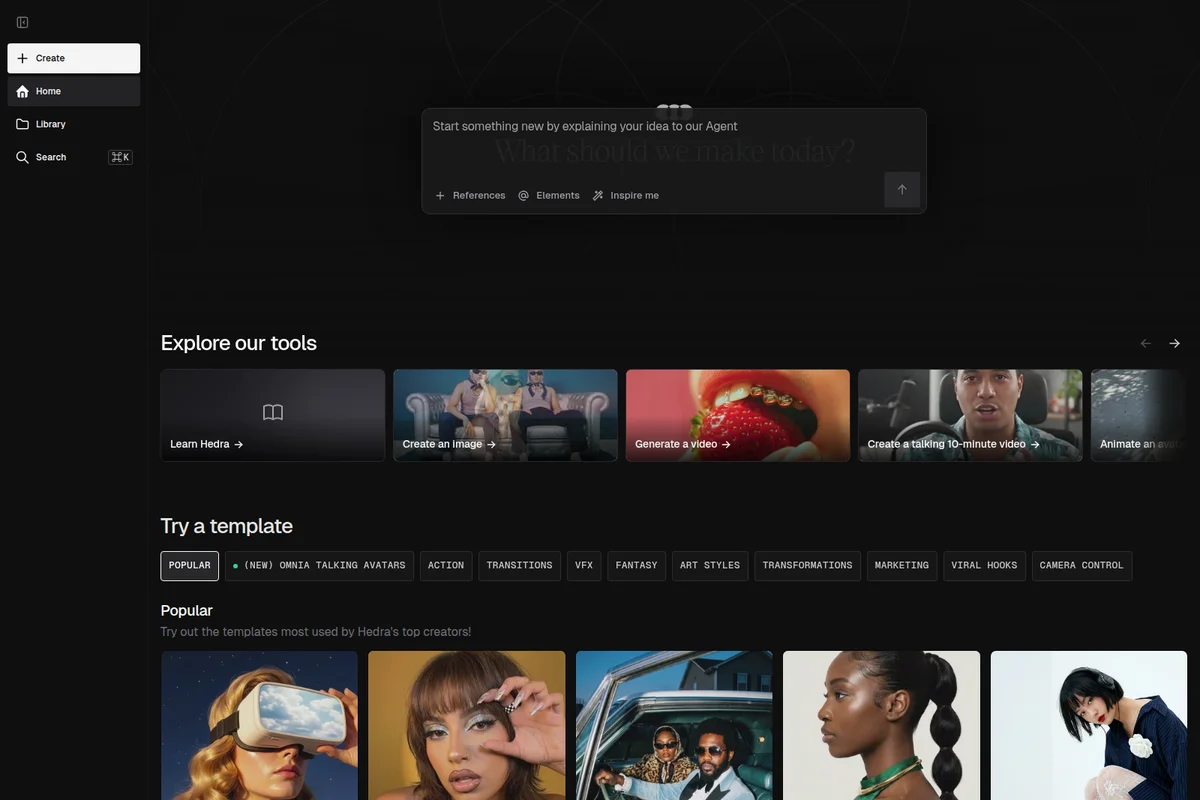Open Search using the magnifier icon
This screenshot has width=1200, height=800.
[19, 156]
